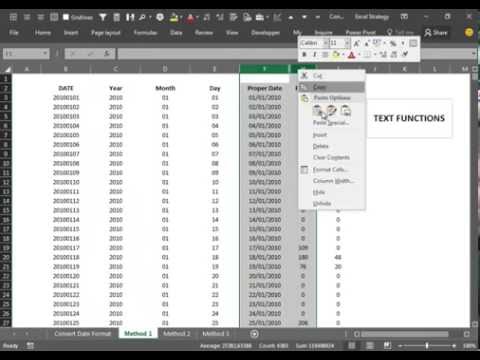Open the font color dropdown arrow in mini toolbar
Screen dimensions: 480x360
(359, 54)
